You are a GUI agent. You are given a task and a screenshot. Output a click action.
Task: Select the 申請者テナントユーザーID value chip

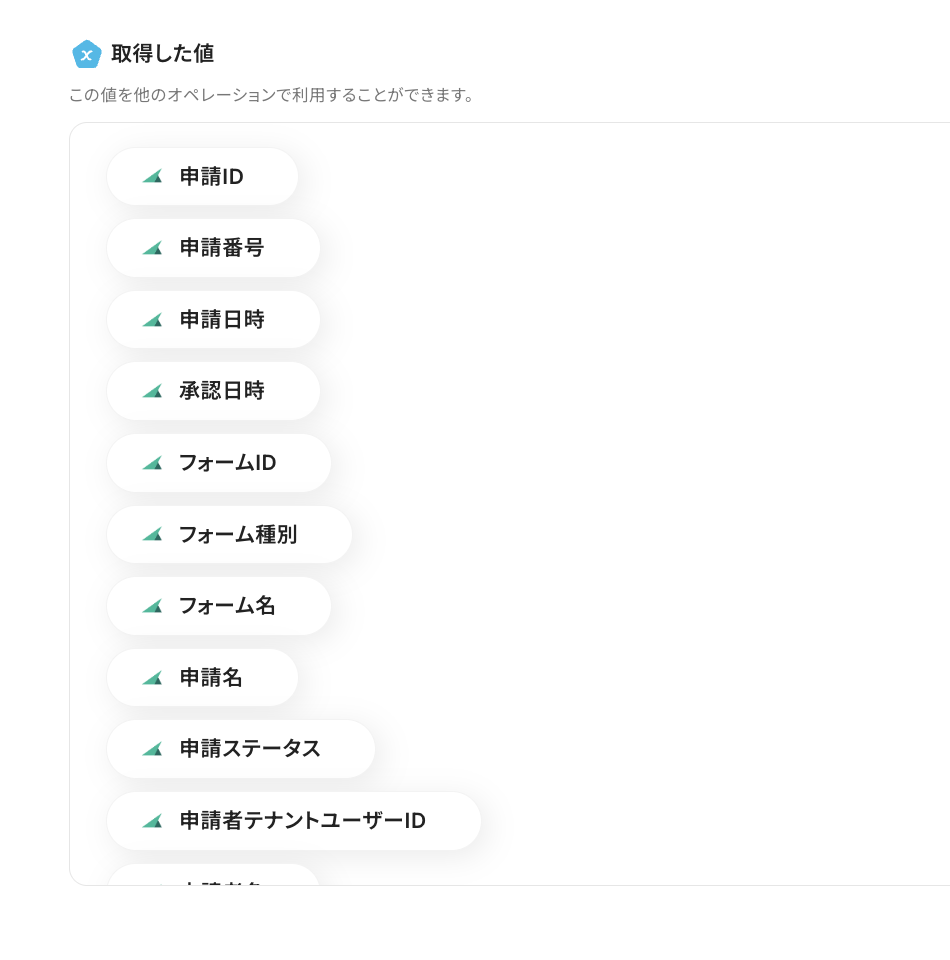pos(302,821)
